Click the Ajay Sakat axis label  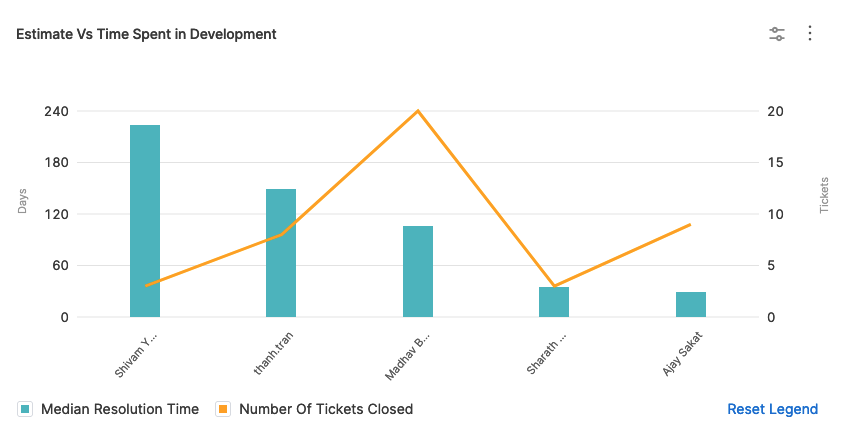pos(683,353)
